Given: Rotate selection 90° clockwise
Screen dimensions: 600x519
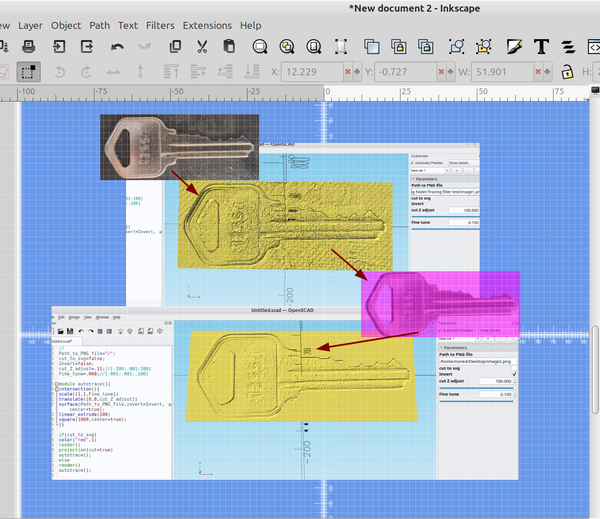Looking at the screenshot, I should click(86, 72).
